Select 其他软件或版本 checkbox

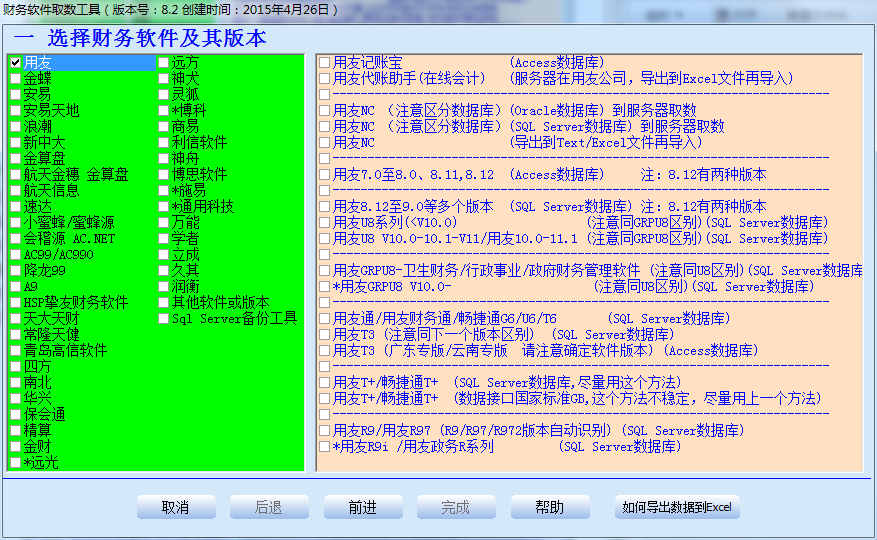point(163,303)
